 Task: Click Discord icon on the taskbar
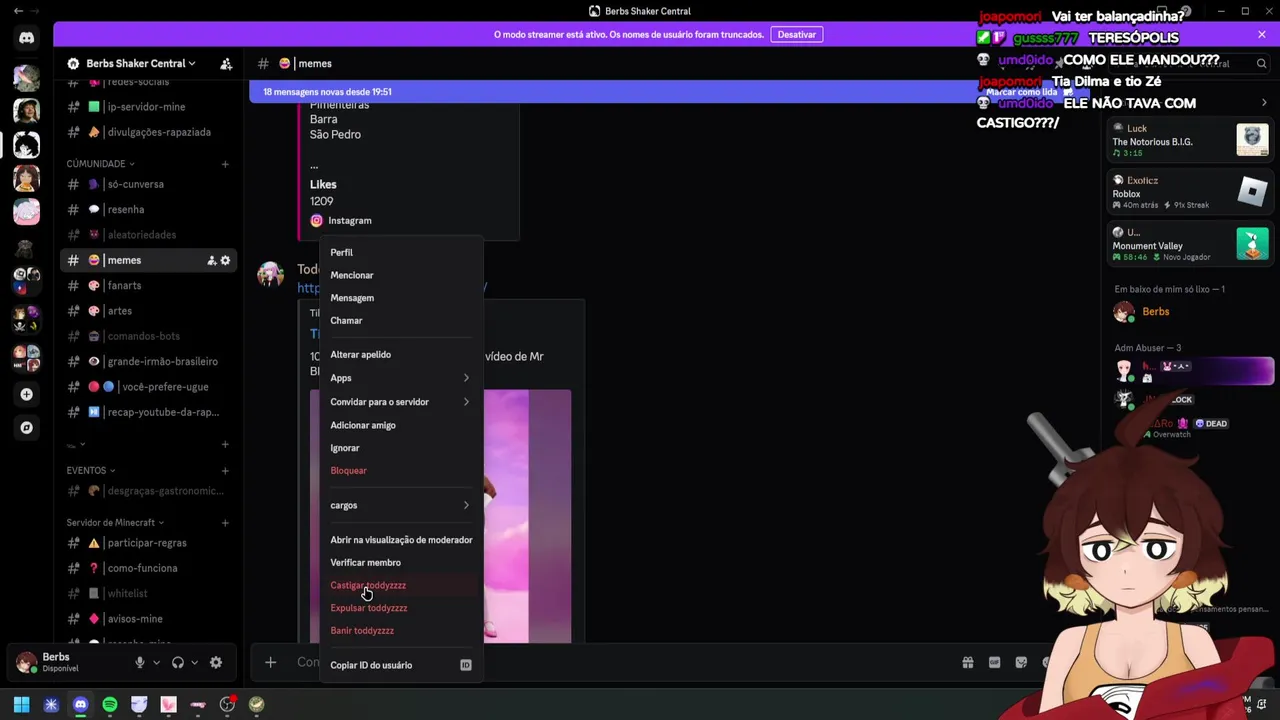(x=81, y=704)
